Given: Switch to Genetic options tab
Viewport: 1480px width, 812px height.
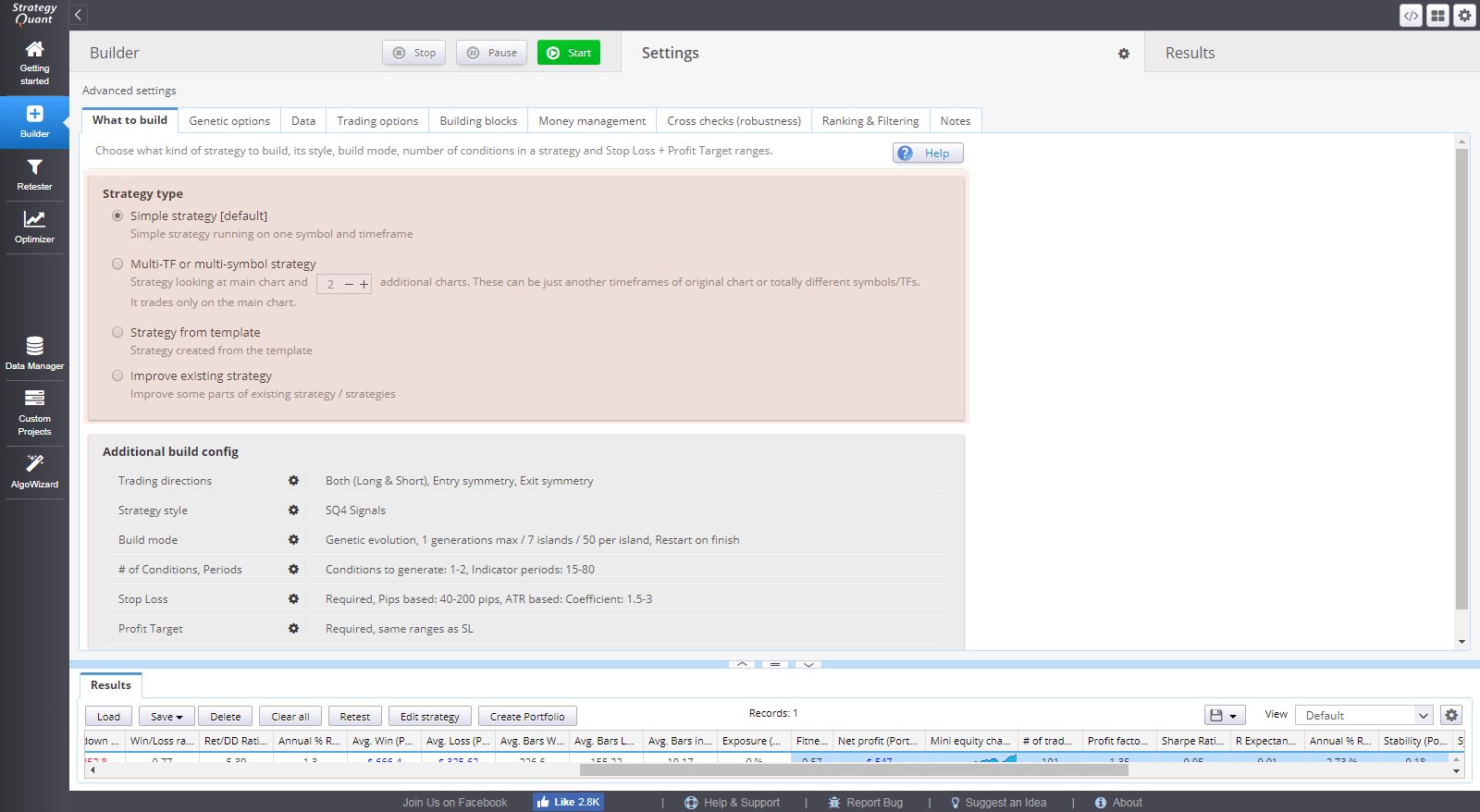Looking at the screenshot, I should (229, 121).
